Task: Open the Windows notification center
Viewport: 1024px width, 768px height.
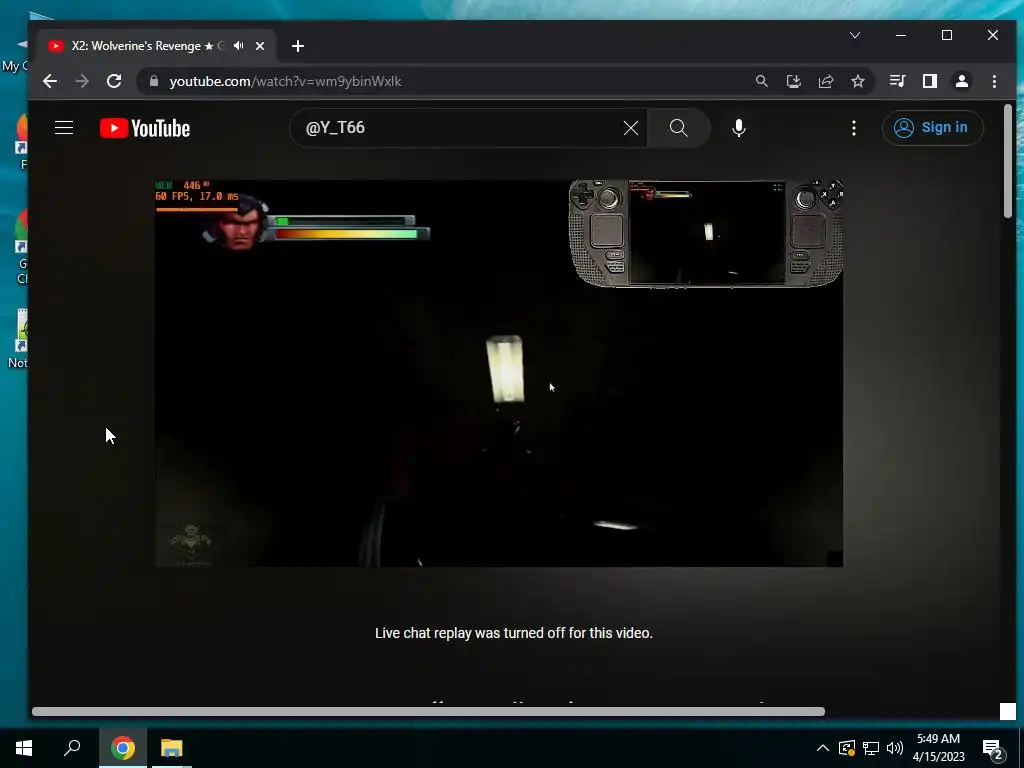Action: click(x=993, y=749)
